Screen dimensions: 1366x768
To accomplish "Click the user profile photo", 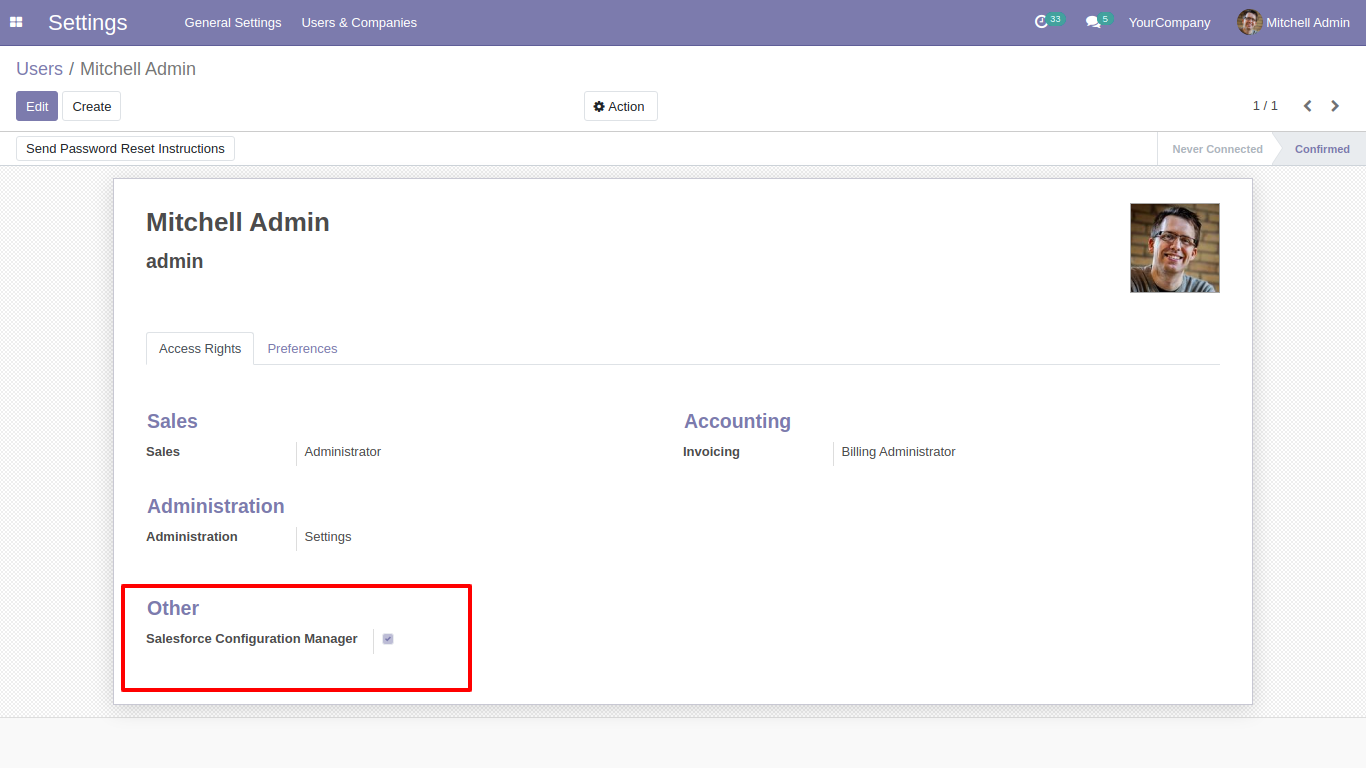I will point(1175,248).
